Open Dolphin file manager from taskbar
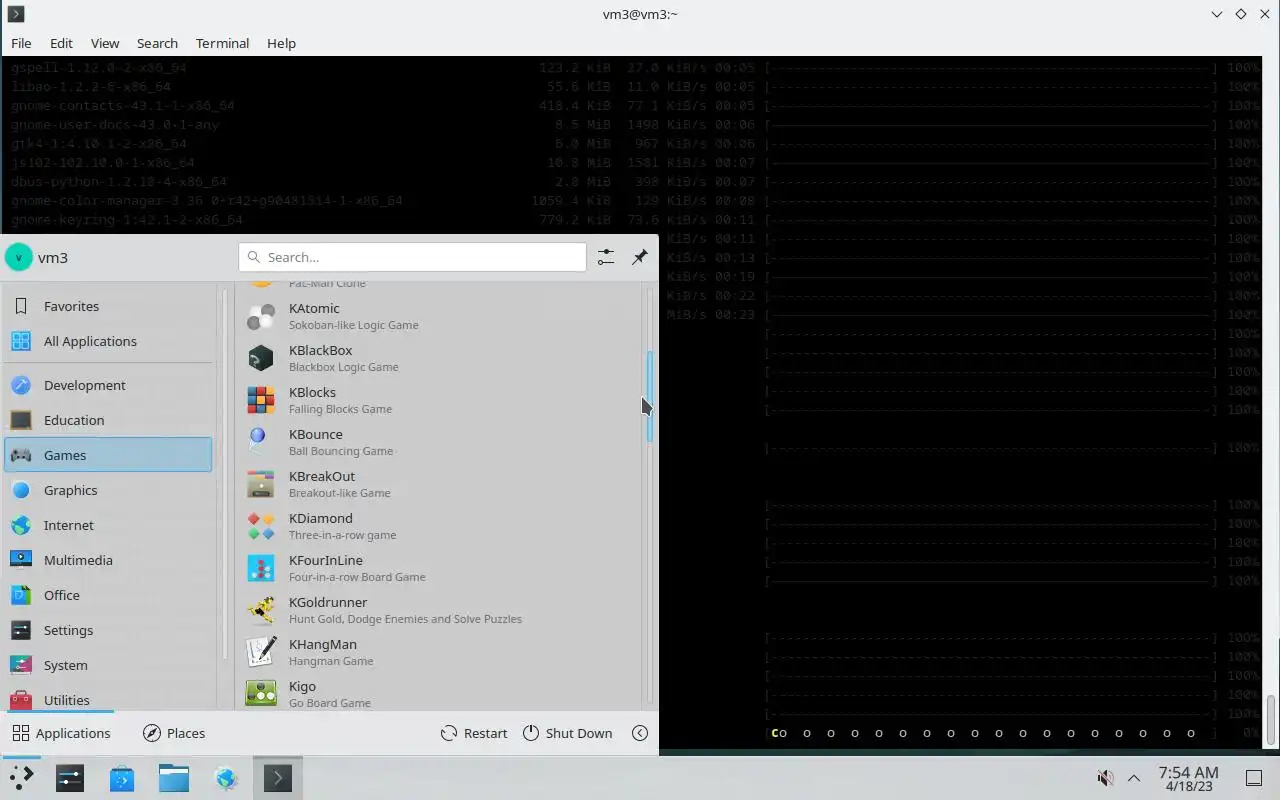Image resolution: width=1280 pixels, height=800 pixels. [174, 778]
